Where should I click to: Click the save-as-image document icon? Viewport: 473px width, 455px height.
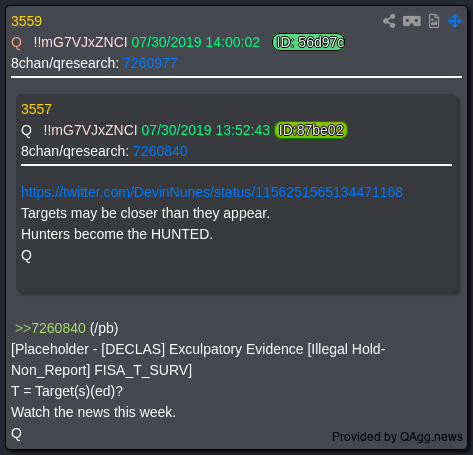pyautogui.click(x=434, y=21)
